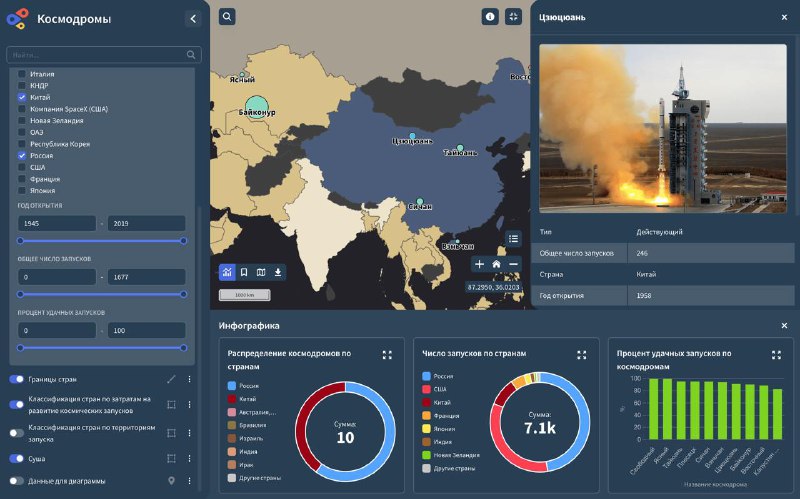This screenshot has width=800, height=499.
Task: Open options menu for Суша layer
Action: coord(189,458)
